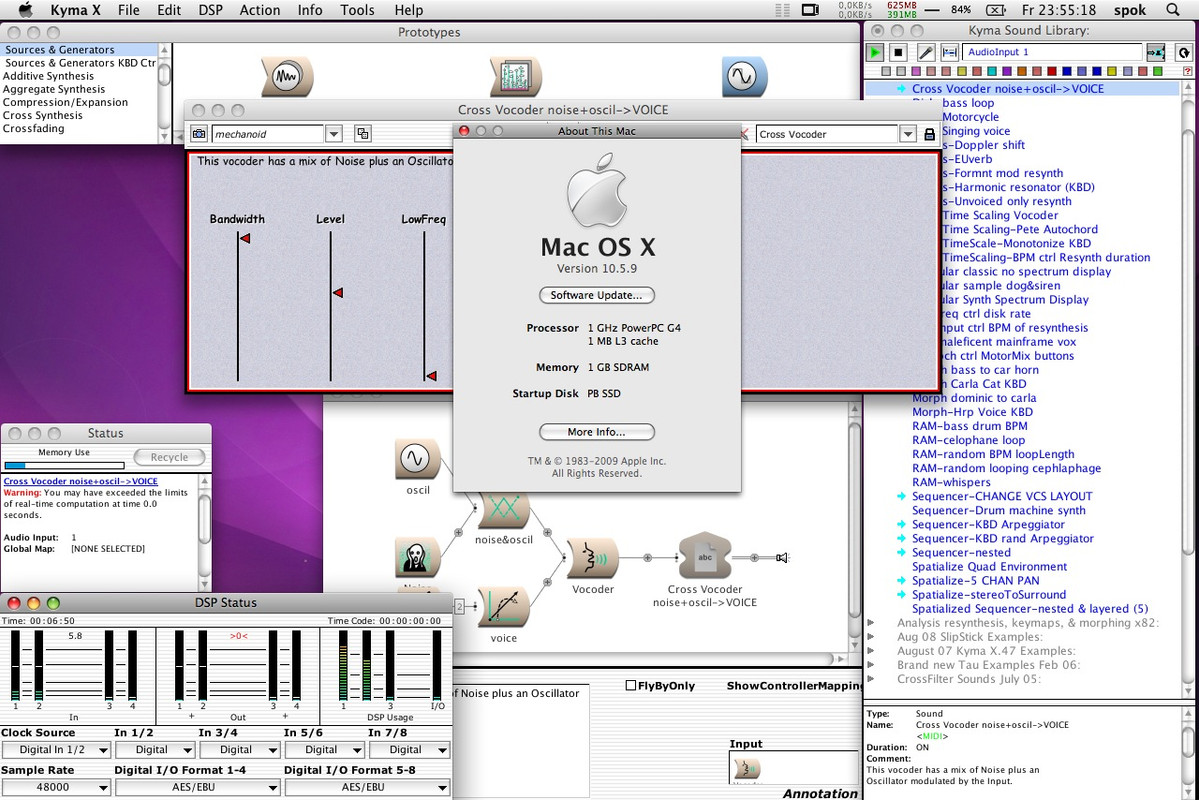Open the DSP menu
This screenshot has height=800, width=1199.
pyautogui.click(x=210, y=10)
